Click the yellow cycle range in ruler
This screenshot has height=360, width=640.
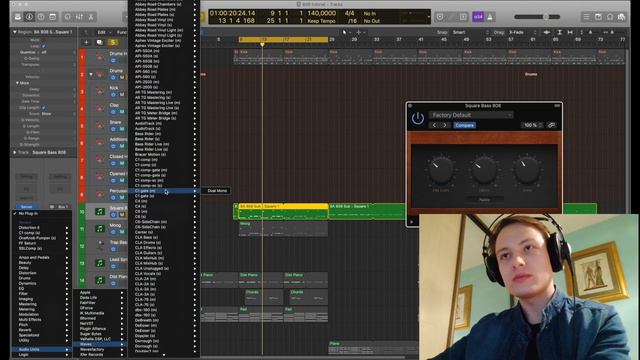click(x=283, y=40)
